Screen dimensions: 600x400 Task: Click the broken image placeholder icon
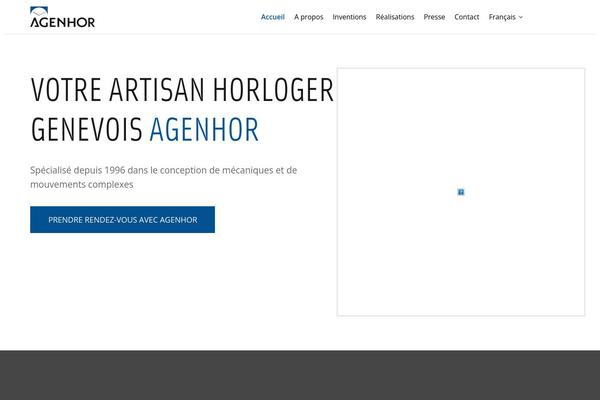tap(461, 192)
